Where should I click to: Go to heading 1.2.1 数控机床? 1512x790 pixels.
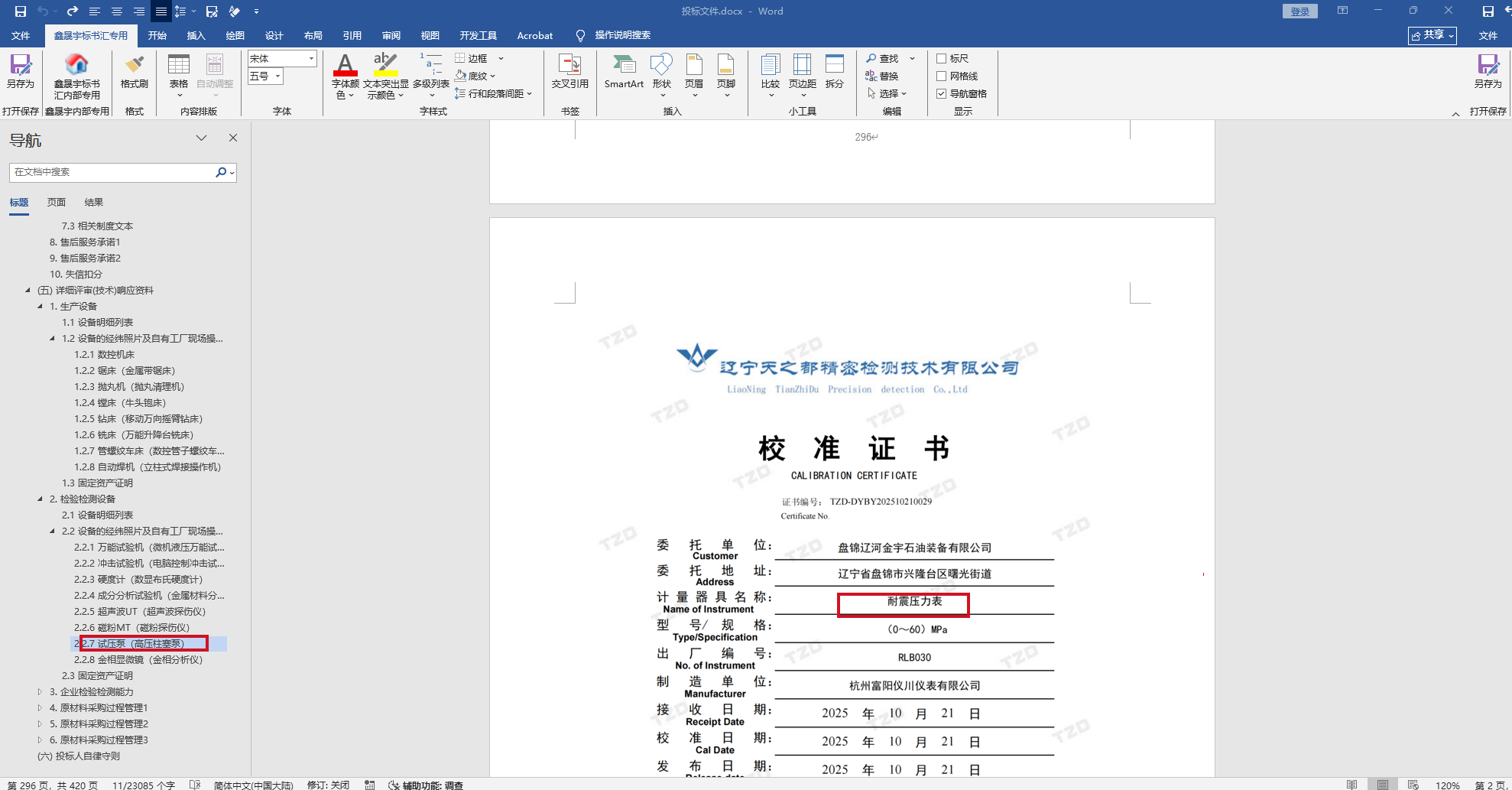105,355
